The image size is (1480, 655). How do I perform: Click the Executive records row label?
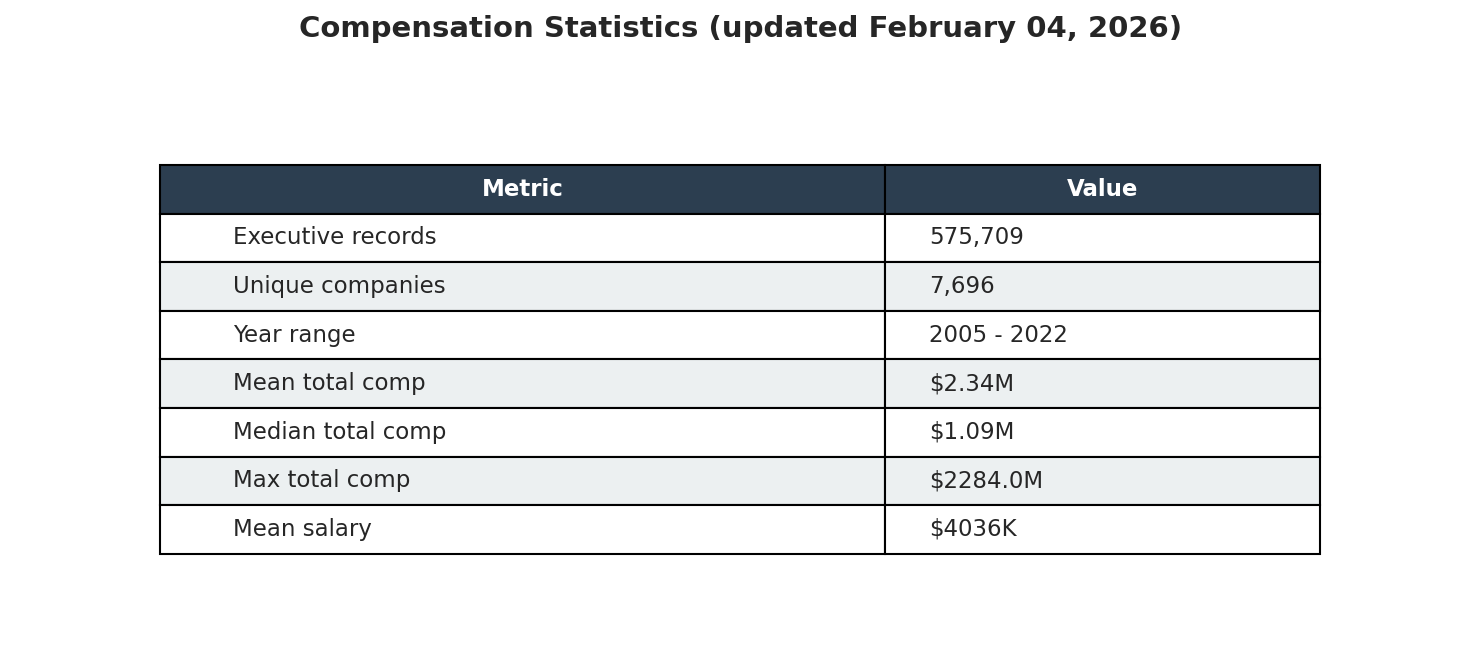[x=334, y=238]
